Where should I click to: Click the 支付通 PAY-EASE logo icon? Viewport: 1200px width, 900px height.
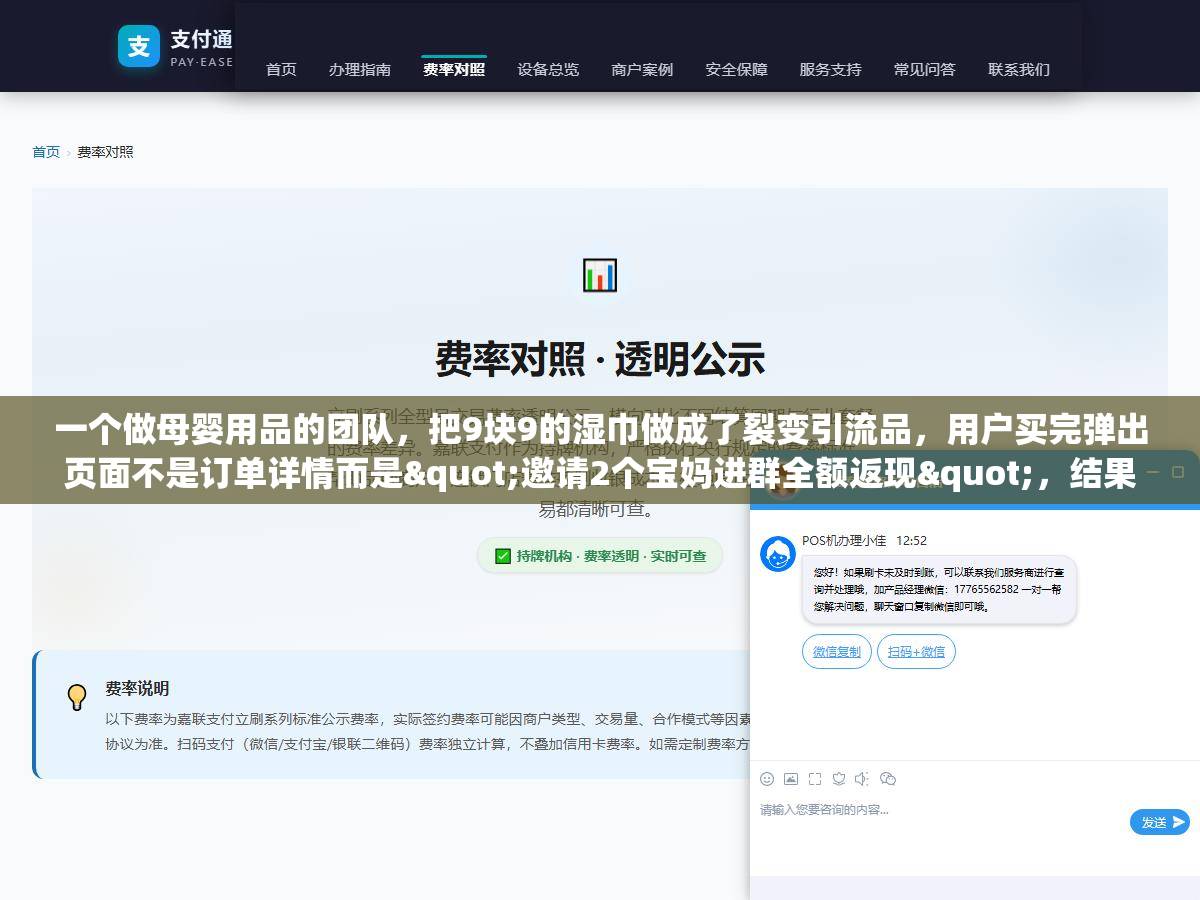[139, 46]
